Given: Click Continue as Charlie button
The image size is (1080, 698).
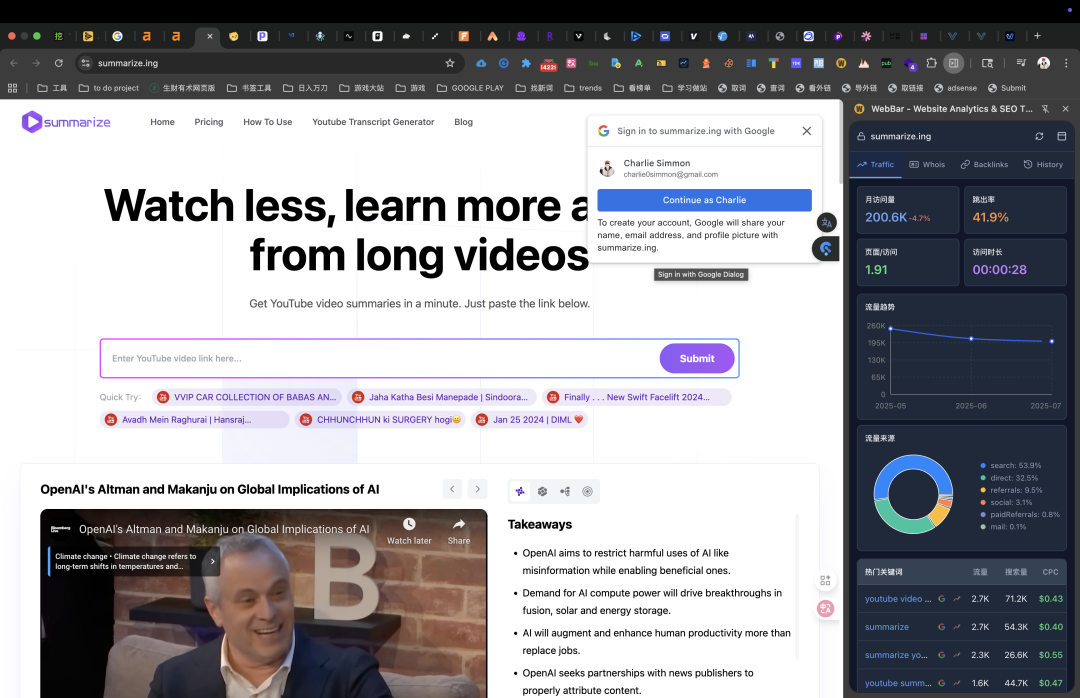Looking at the screenshot, I should (x=704, y=200).
